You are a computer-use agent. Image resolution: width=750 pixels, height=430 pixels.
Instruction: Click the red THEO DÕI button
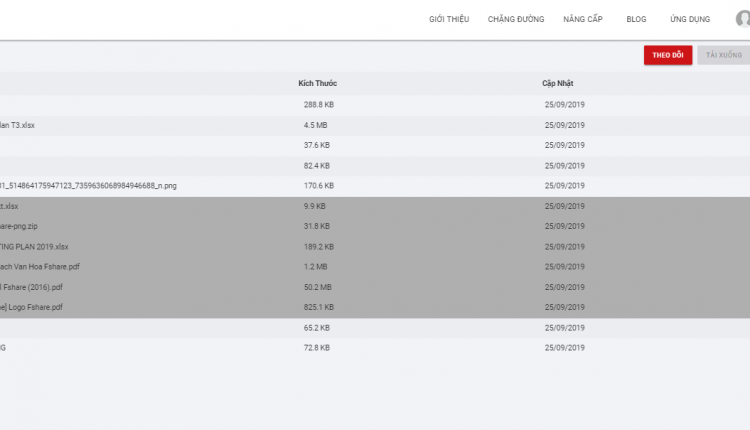click(x=668, y=55)
